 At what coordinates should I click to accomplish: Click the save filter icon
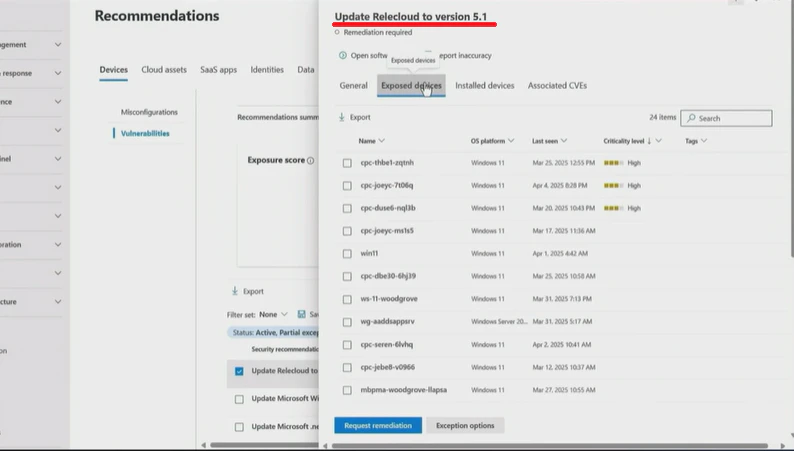click(x=302, y=314)
